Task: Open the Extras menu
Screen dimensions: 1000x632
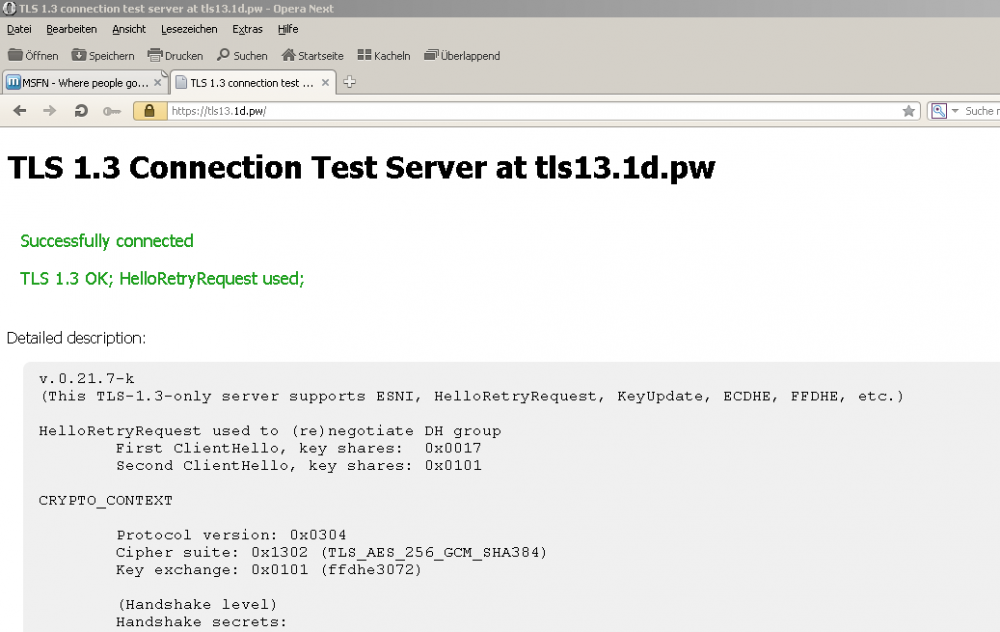Action: coord(247,29)
